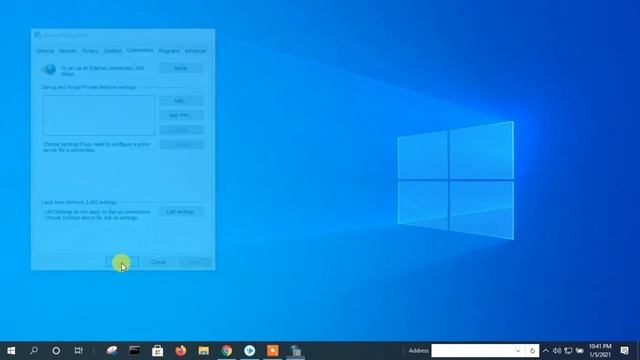640x360 pixels.
Task: Open LAN settings
Action: (x=181, y=212)
